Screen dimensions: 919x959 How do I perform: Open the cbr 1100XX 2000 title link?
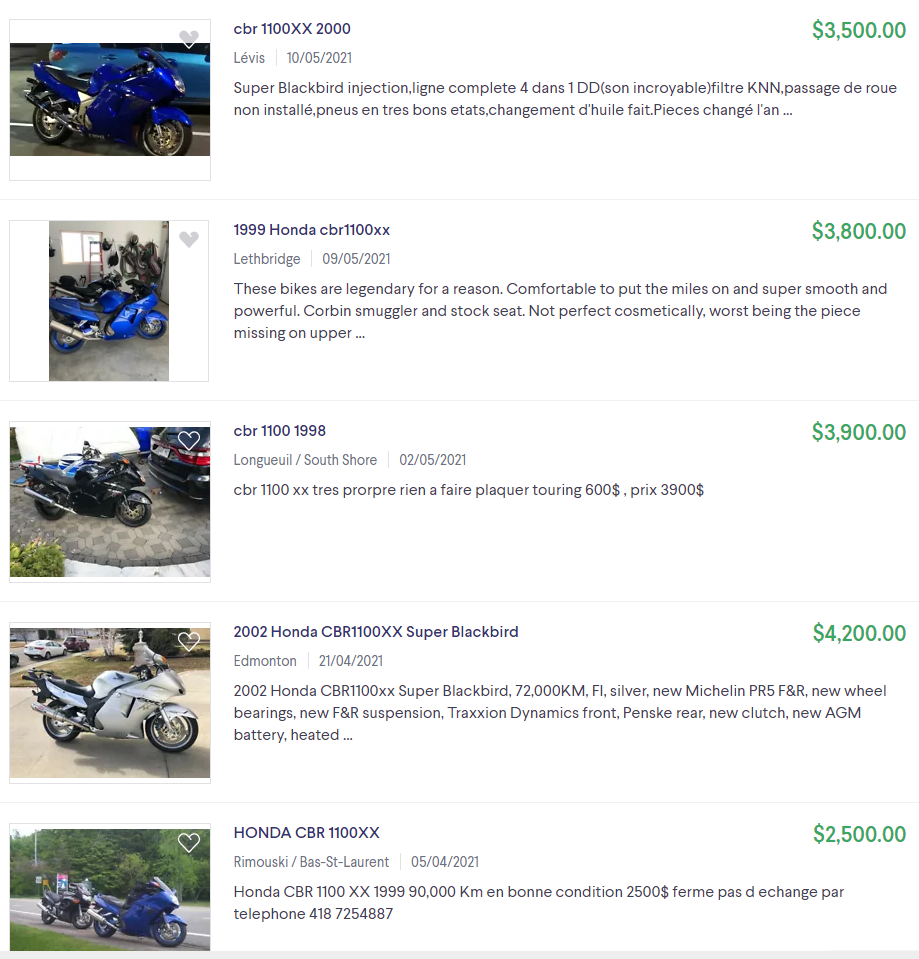click(x=292, y=29)
